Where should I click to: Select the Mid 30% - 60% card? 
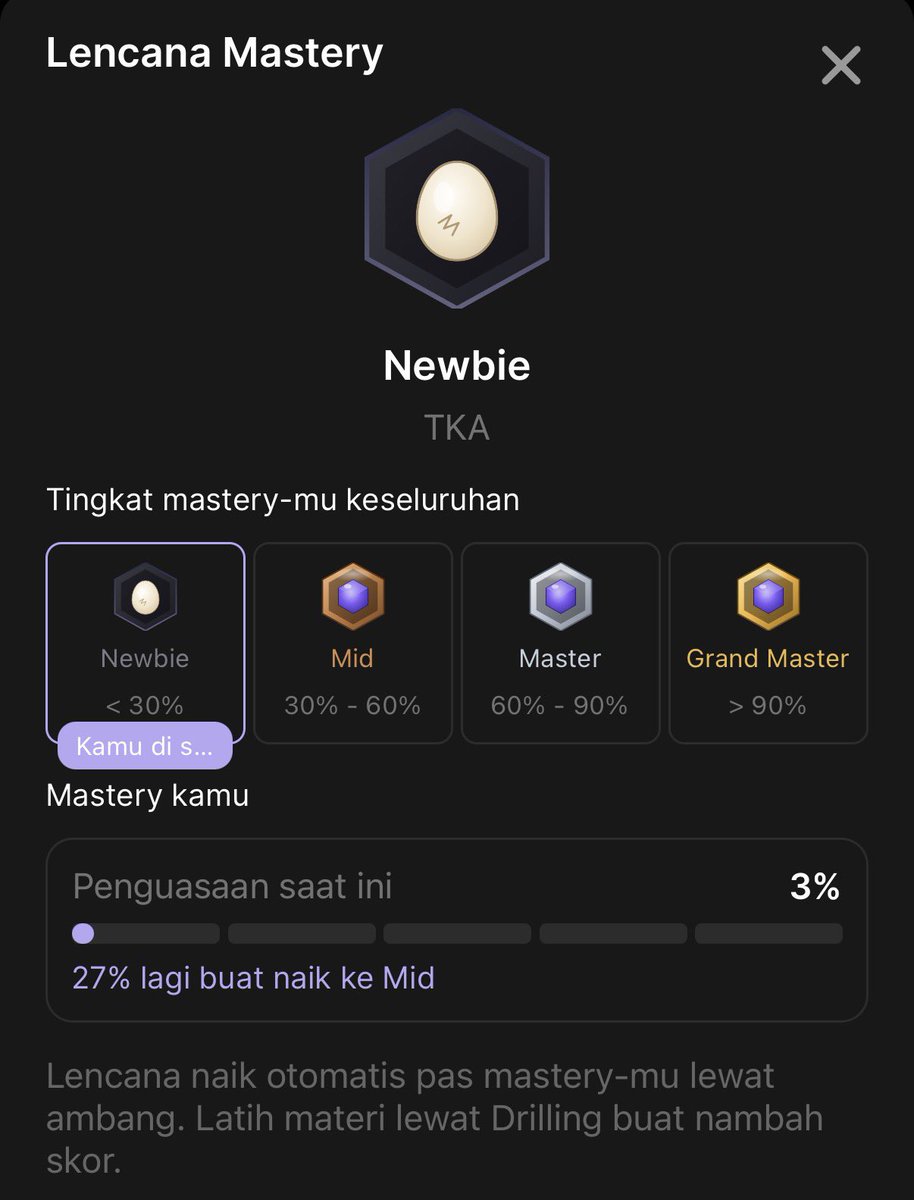[353, 643]
